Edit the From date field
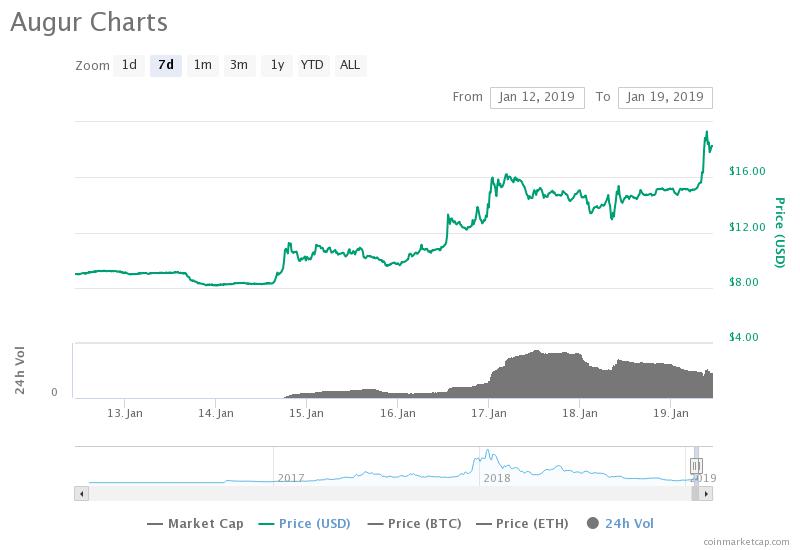 pyautogui.click(x=538, y=97)
